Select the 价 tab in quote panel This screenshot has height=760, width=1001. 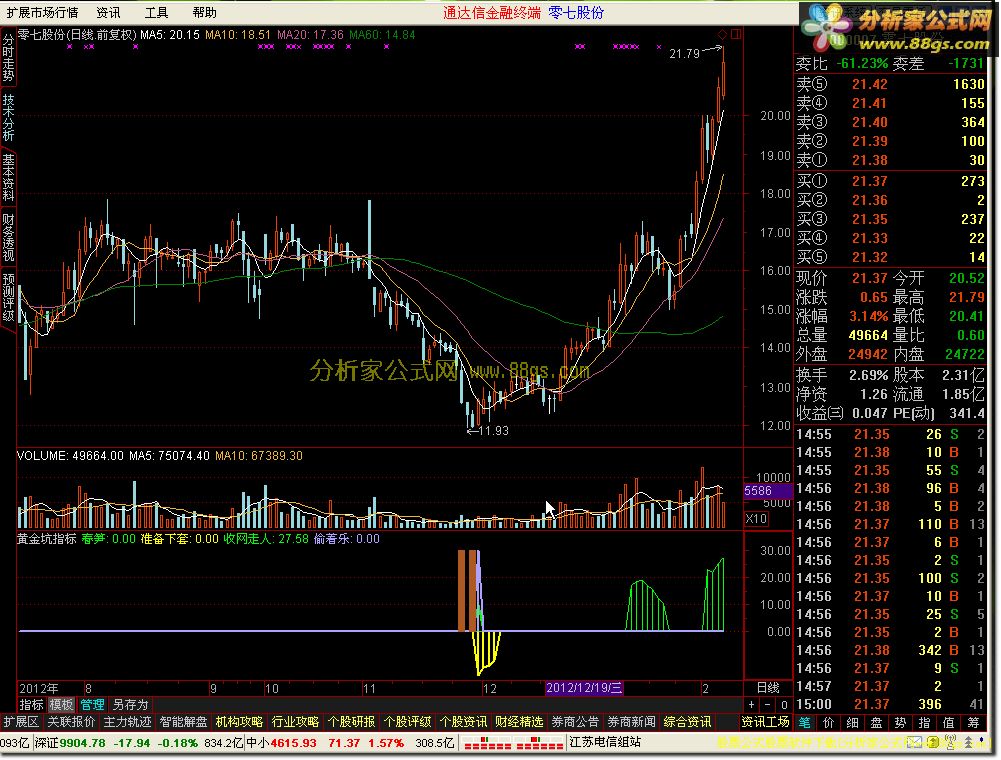click(x=828, y=722)
